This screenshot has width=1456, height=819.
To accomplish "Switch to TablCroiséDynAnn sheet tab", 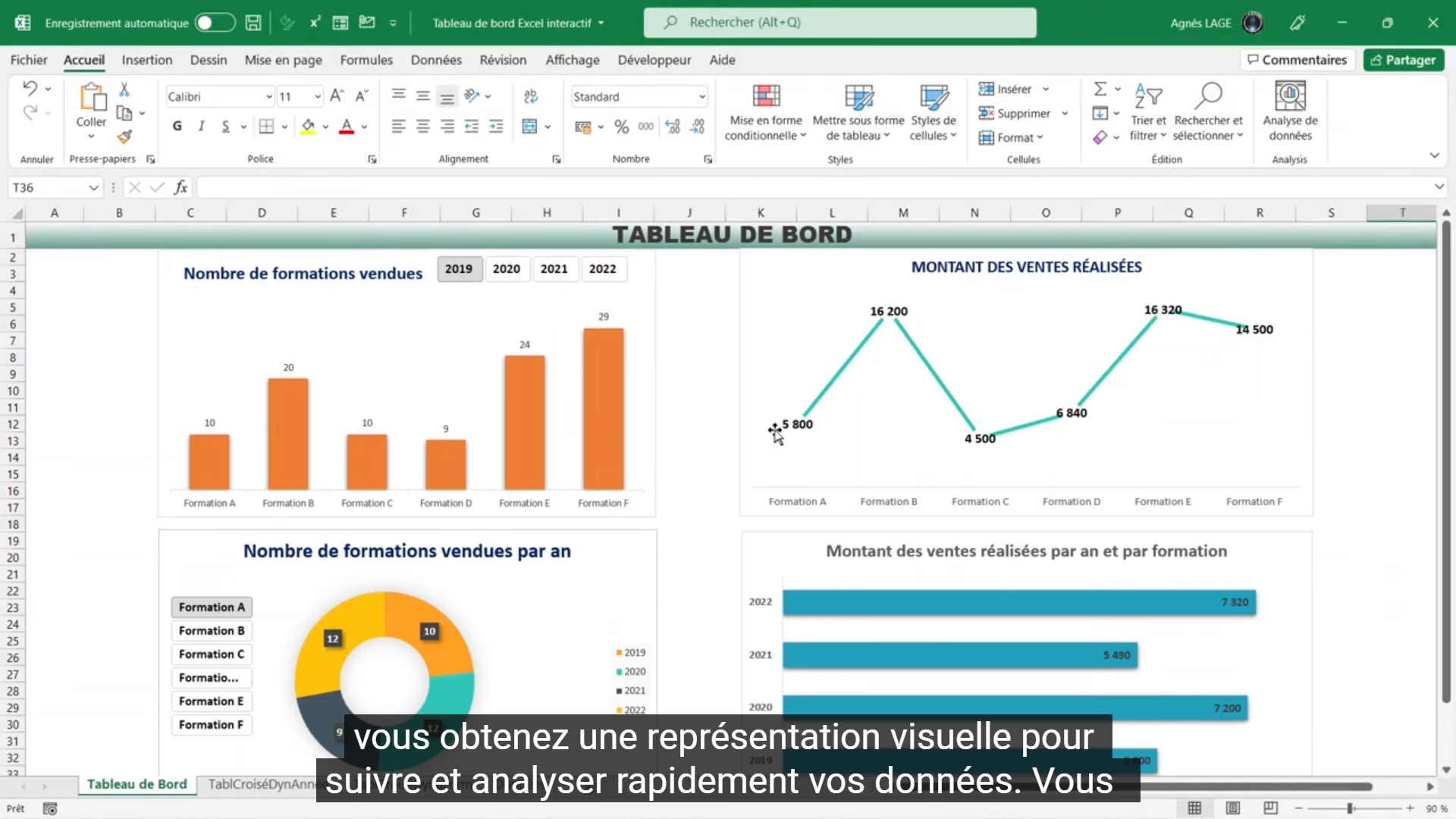I will click(261, 784).
